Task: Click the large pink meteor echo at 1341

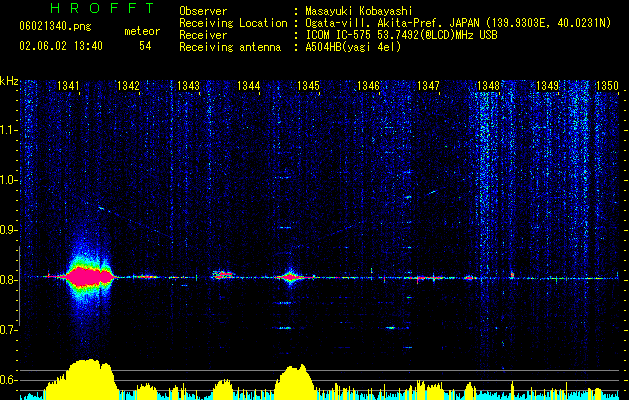Action: click(89, 277)
